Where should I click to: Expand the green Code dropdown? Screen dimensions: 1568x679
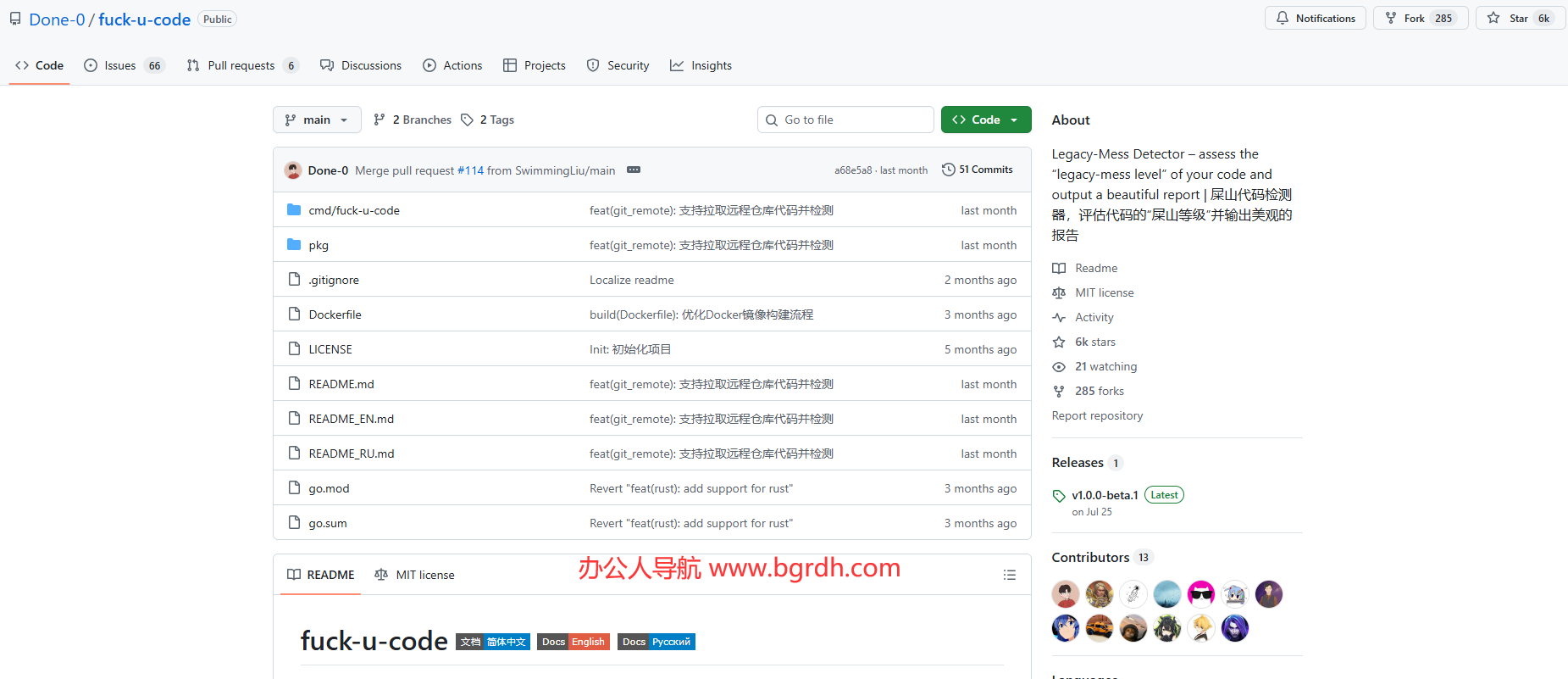[x=985, y=120]
